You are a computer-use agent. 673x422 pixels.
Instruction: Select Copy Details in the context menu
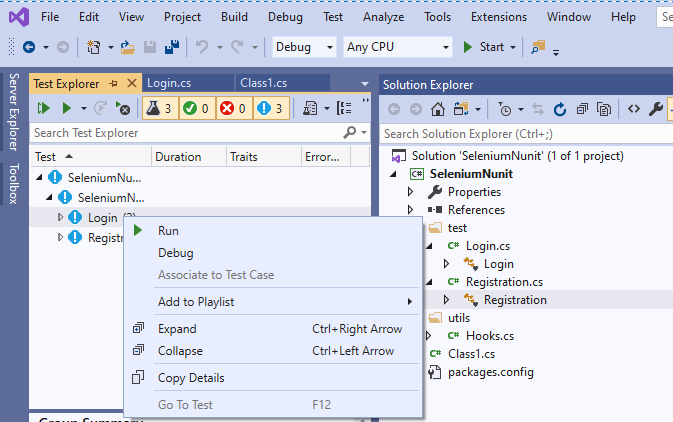coord(191,378)
